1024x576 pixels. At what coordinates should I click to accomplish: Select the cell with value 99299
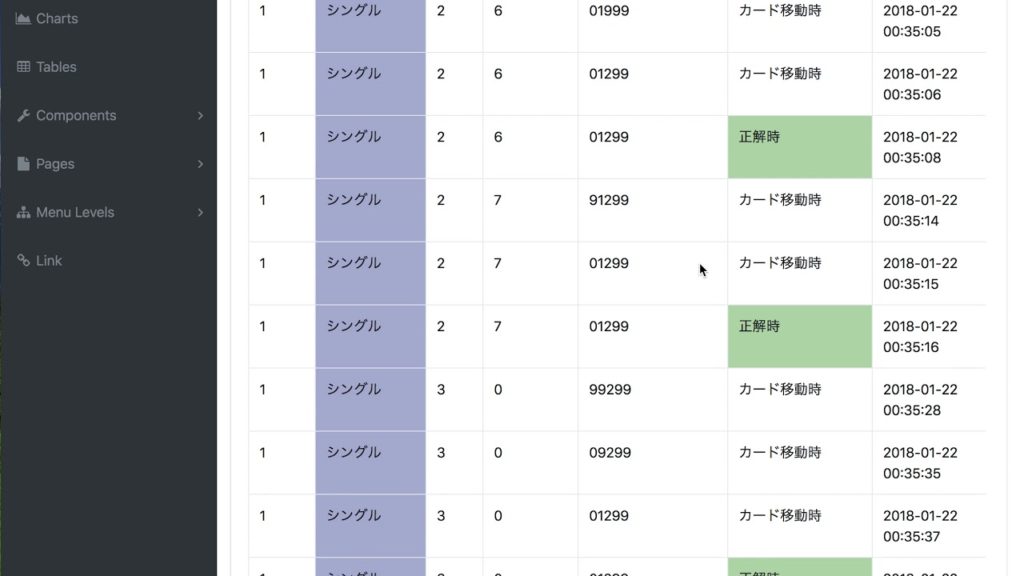click(610, 389)
